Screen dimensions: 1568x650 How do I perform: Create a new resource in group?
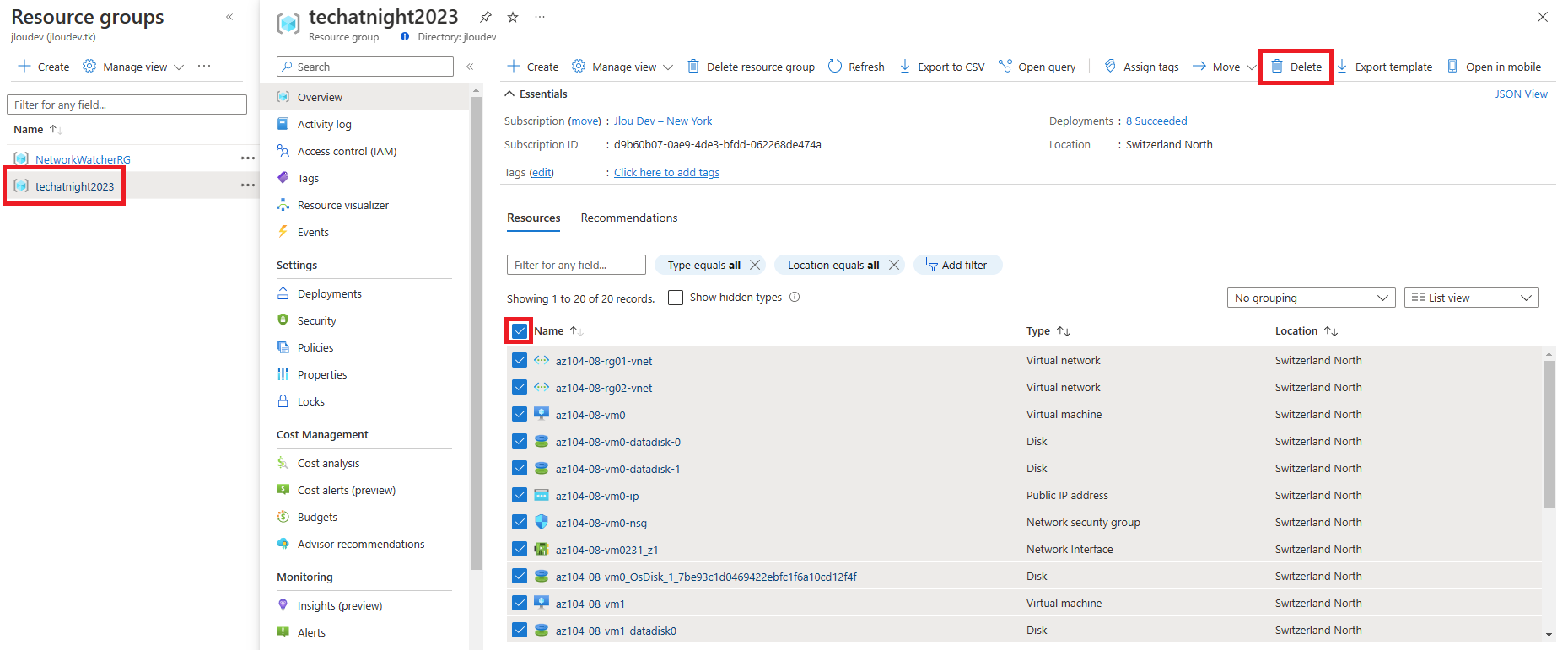[532, 67]
